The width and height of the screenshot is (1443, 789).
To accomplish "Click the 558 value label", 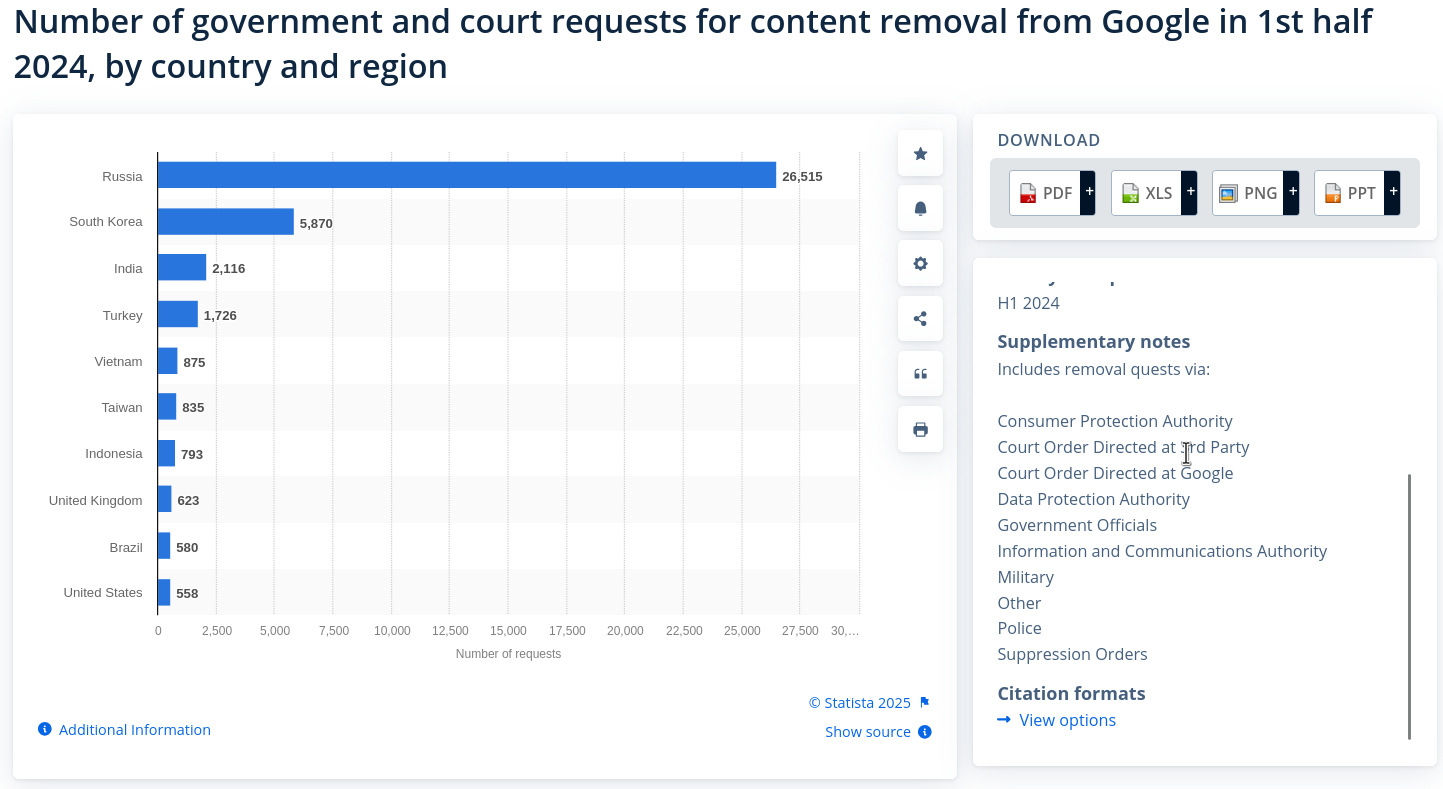I will pyautogui.click(x=187, y=593).
